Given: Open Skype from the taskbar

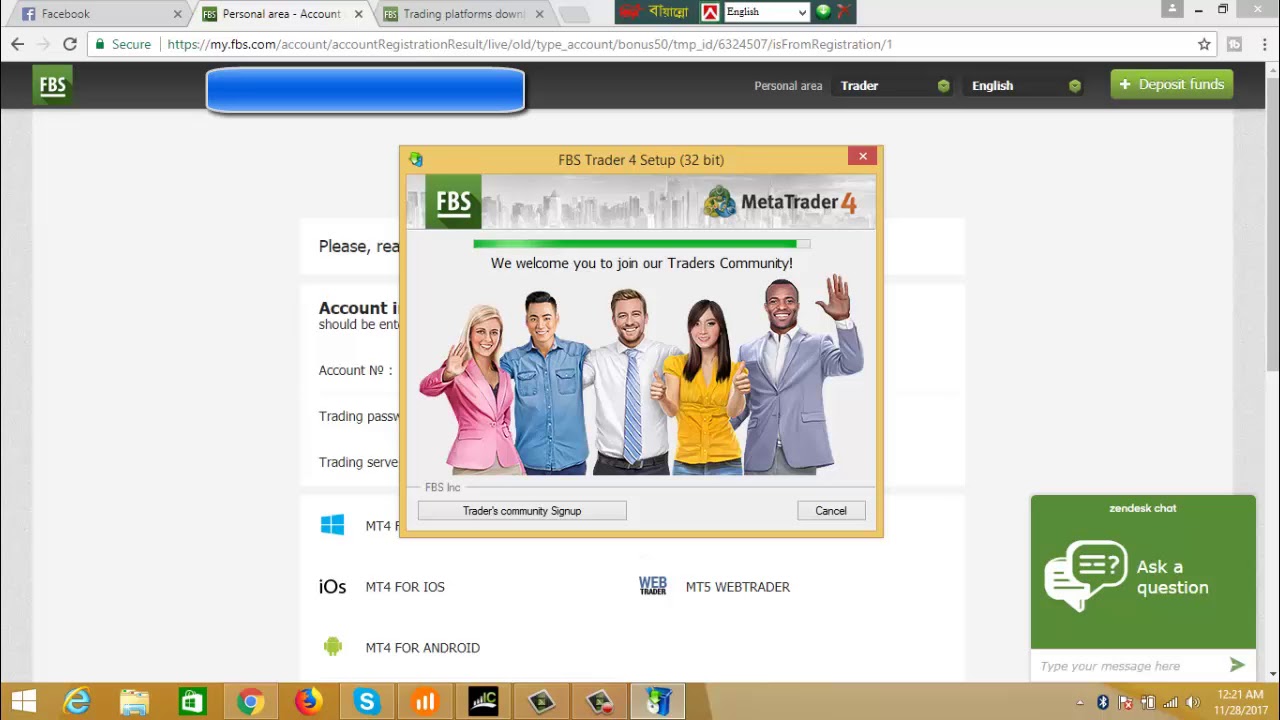Looking at the screenshot, I should [366, 702].
